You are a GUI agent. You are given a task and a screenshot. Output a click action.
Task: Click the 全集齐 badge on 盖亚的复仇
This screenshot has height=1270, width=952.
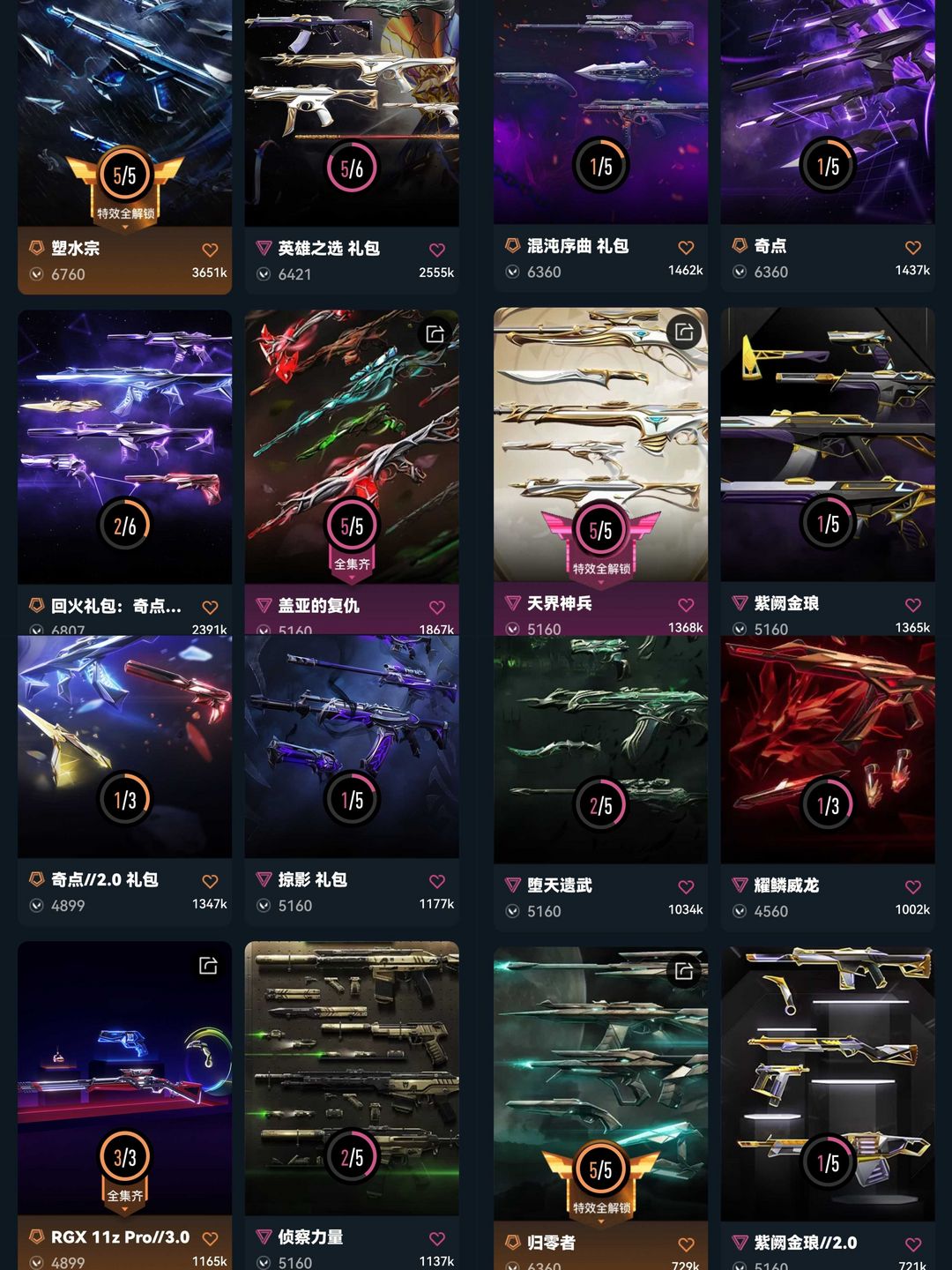click(352, 564)
